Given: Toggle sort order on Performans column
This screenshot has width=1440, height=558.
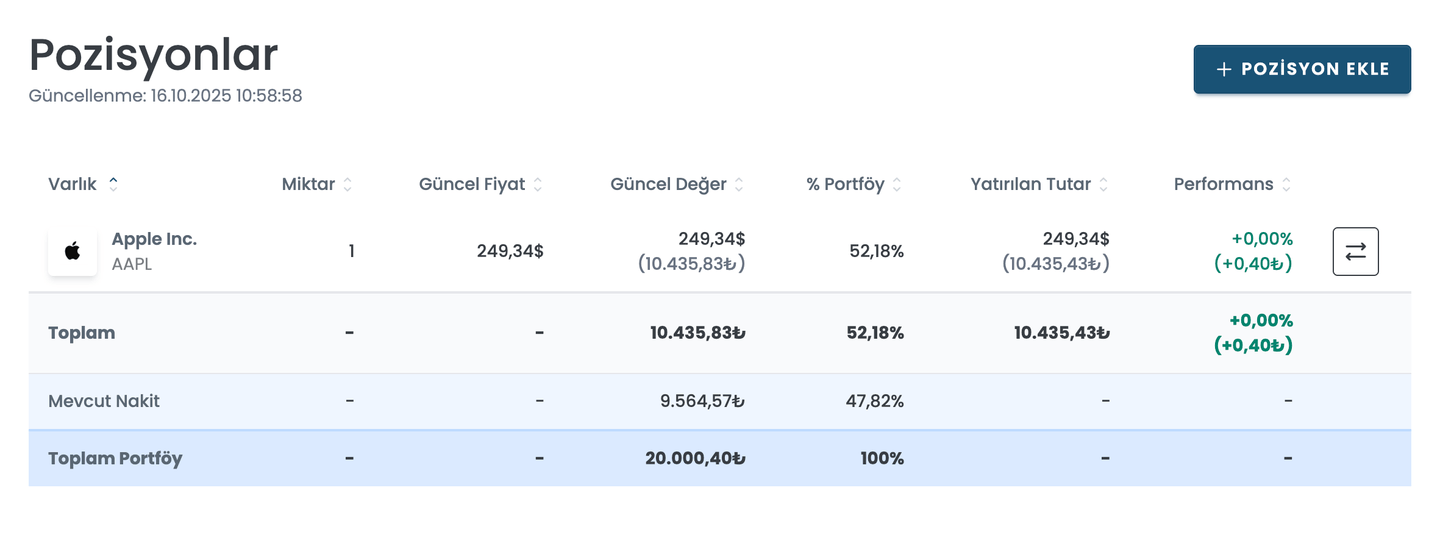Looking at the screenshot, I should click(x=1286, y=185).
